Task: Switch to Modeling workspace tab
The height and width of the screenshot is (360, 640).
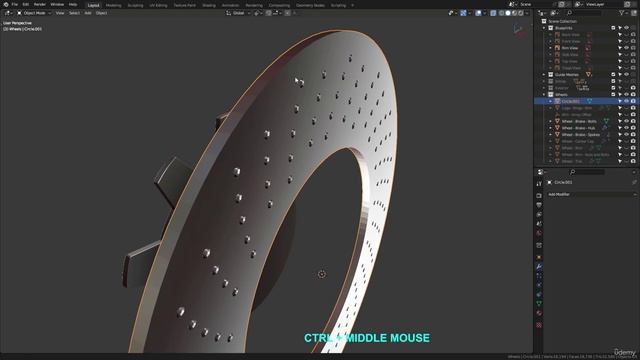Action: point(113,5)
